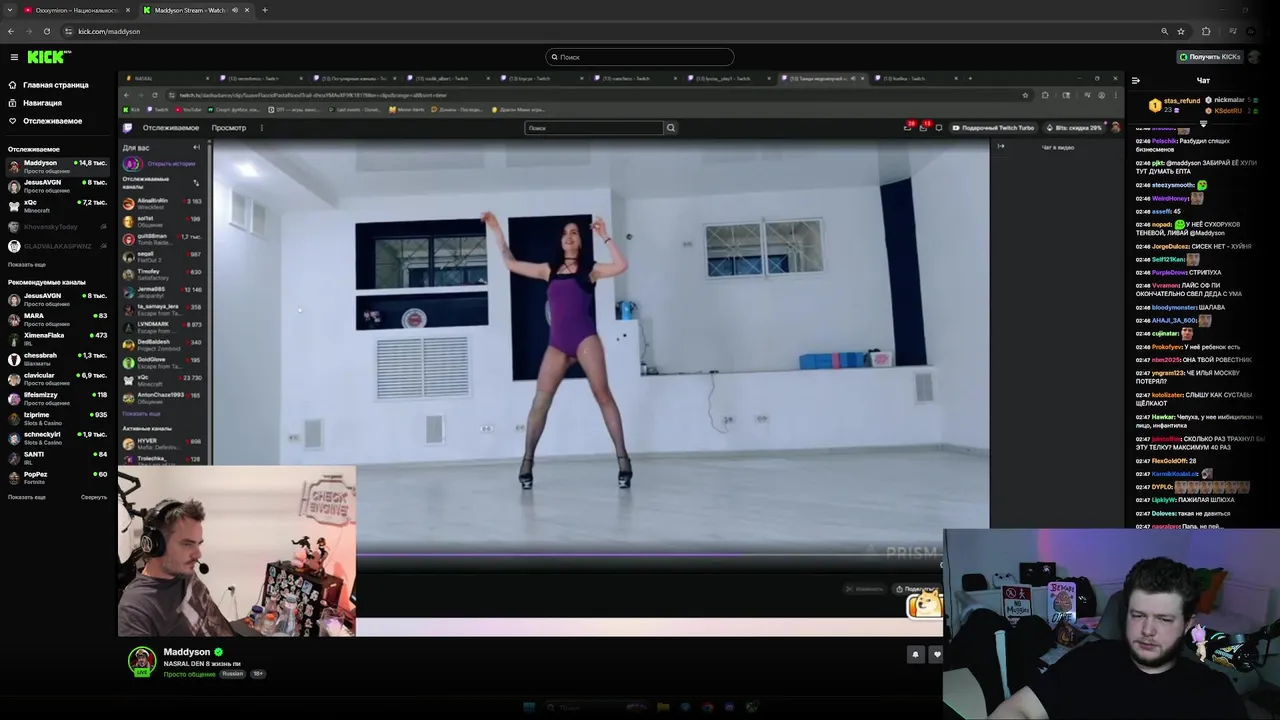Go to Главная страница in sidebar

(56, 85)
